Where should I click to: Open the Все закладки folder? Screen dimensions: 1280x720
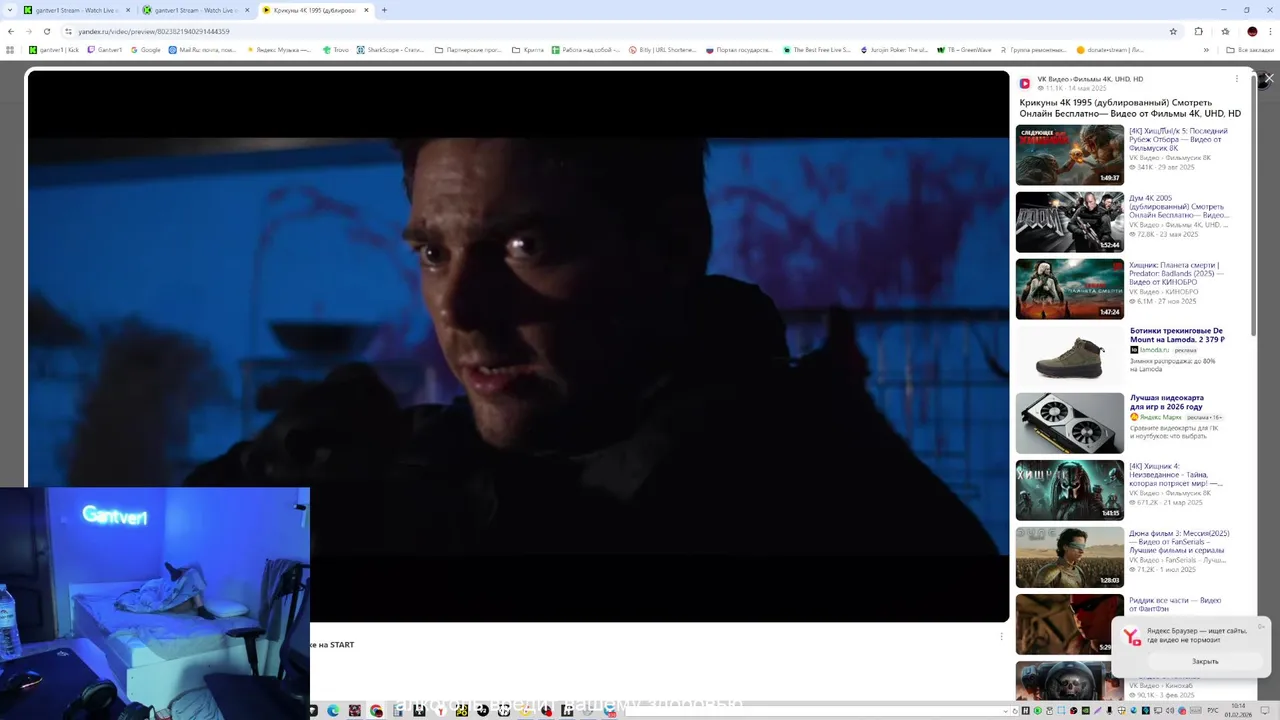click(1251, 49)
